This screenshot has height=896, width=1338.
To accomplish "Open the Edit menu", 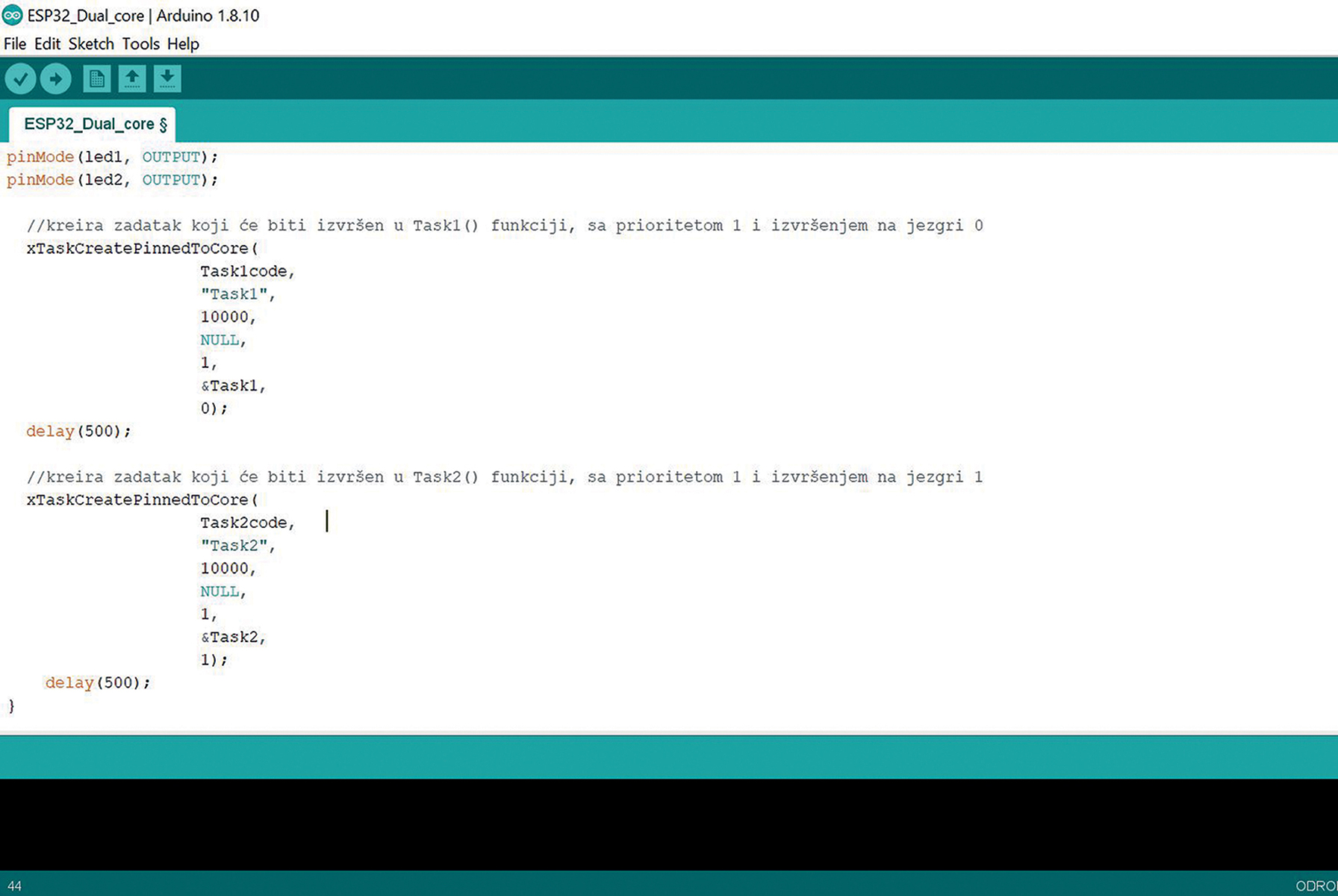I will point(47,44).
